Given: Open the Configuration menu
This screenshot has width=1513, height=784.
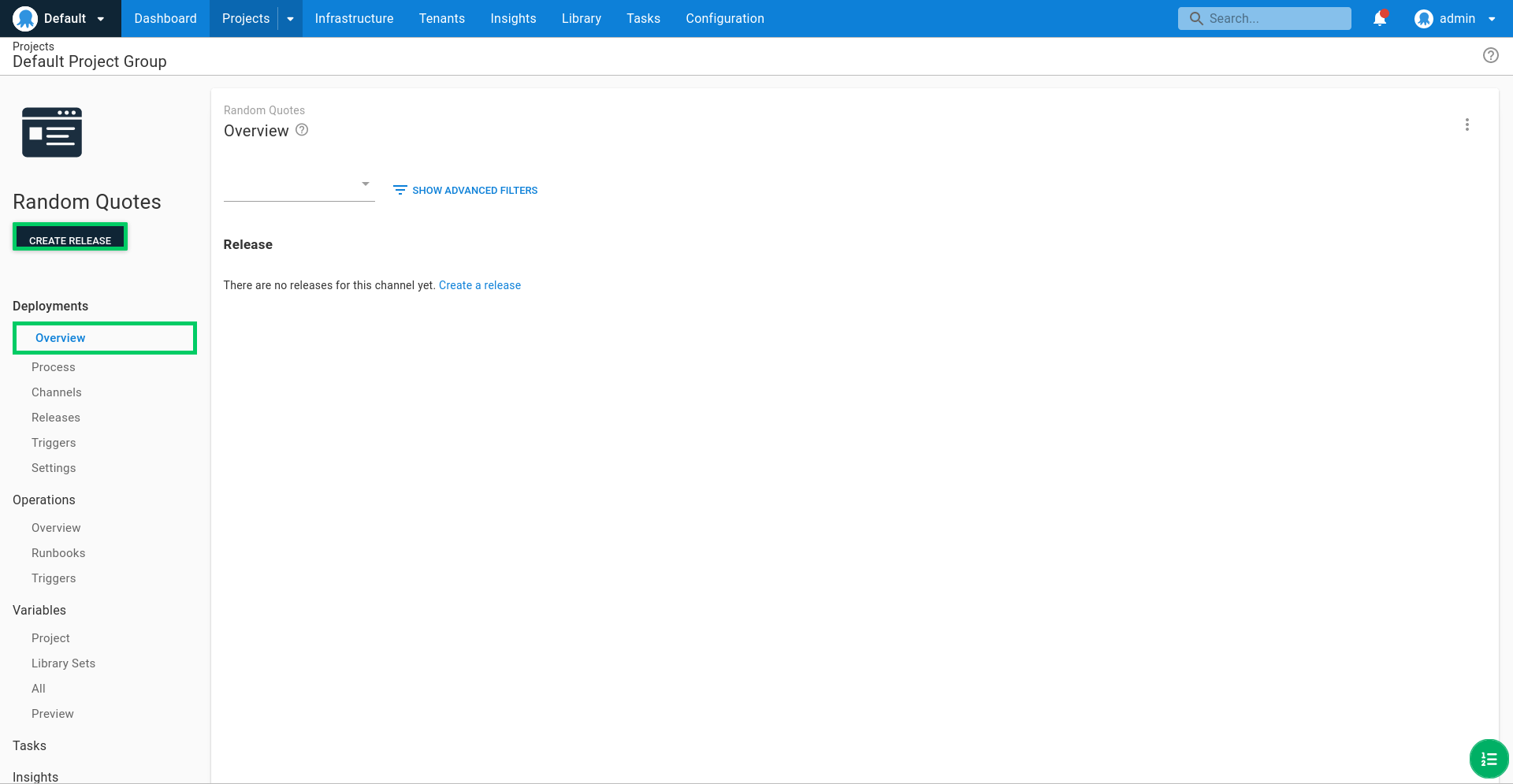Looking at the screenshot, I should (x=725, y=18).
